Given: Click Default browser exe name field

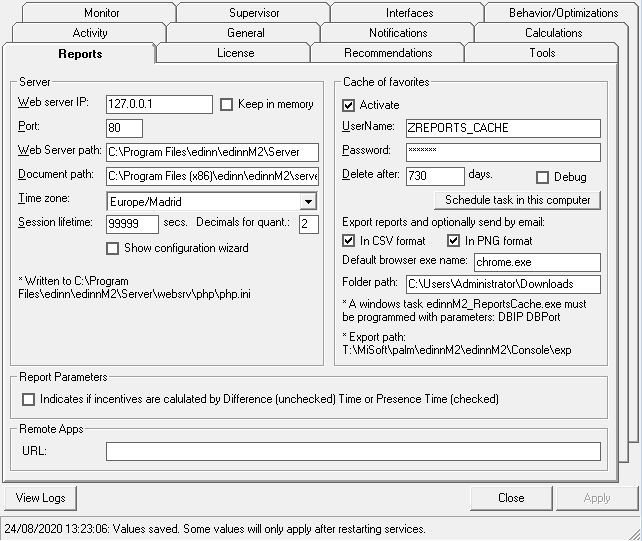Looking at the screenshot, I should 537,262.
